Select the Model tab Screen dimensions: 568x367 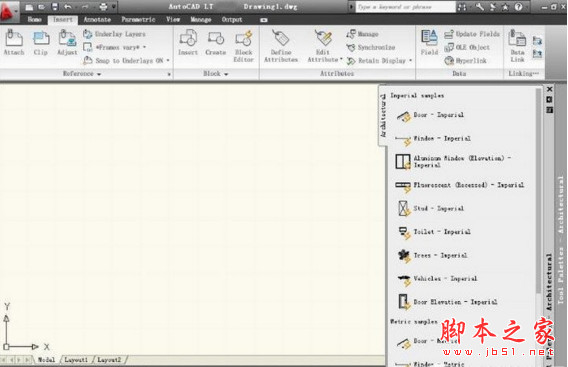pos(46,360)
